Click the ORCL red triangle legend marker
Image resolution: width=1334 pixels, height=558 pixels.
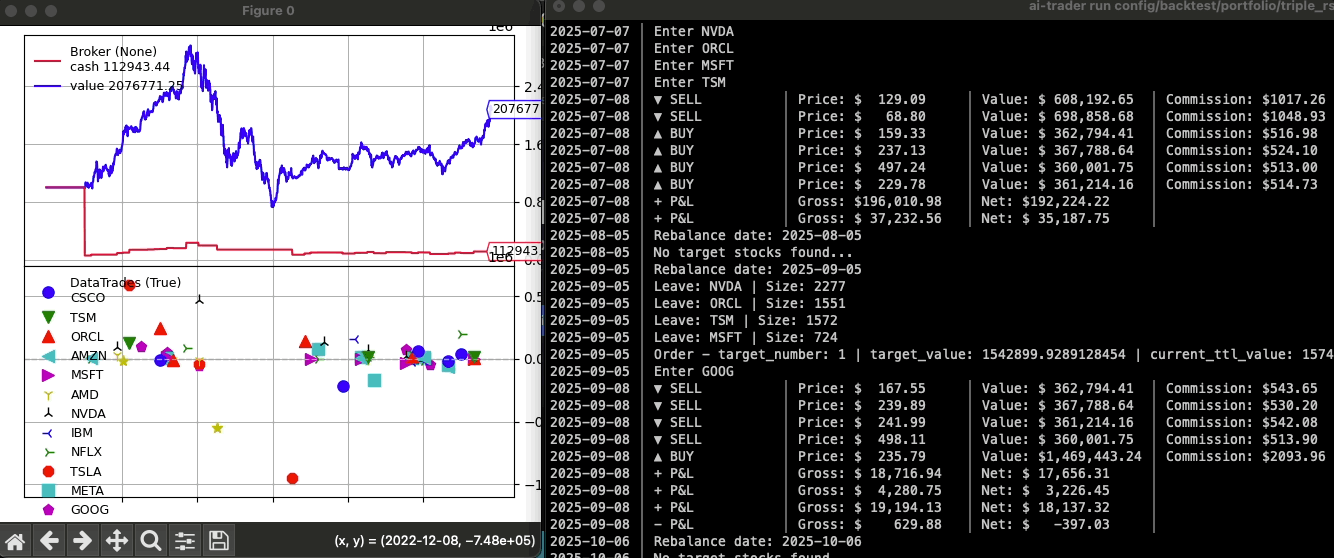[48, 335]
